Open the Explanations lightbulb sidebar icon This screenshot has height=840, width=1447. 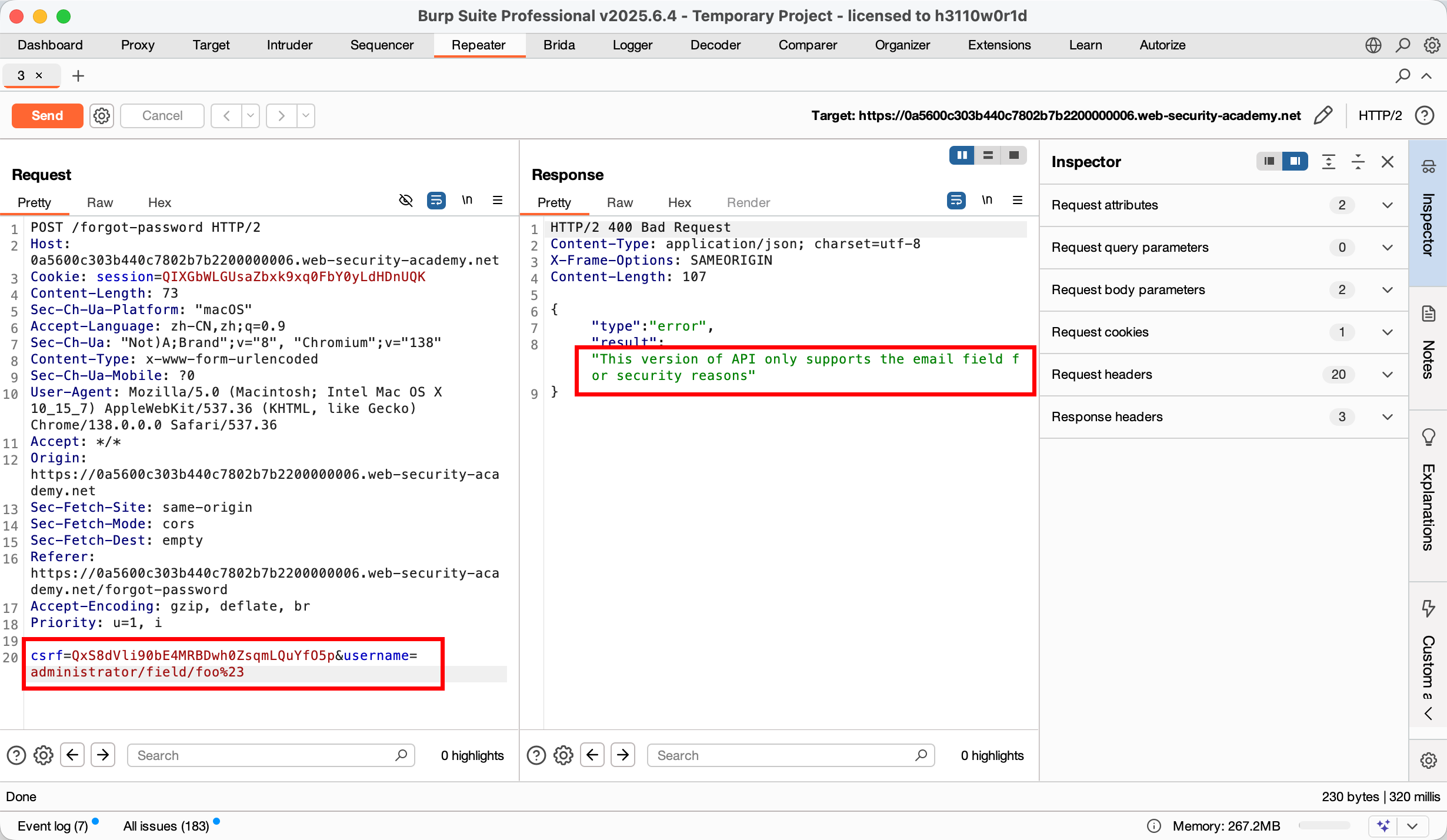tap(1428, 436)
